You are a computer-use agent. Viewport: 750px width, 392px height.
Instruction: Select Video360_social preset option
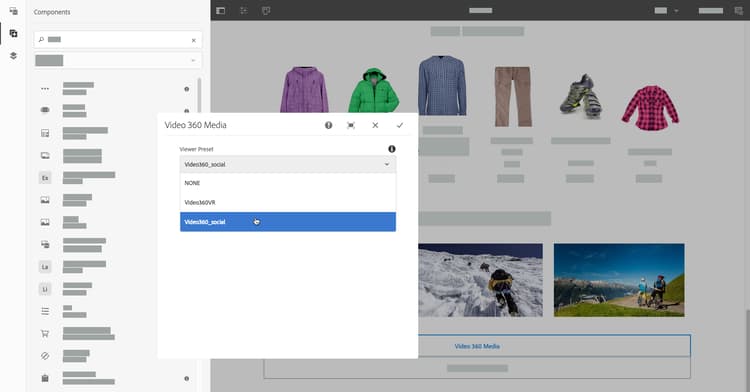pyautogui.click(x=288, y=222)
